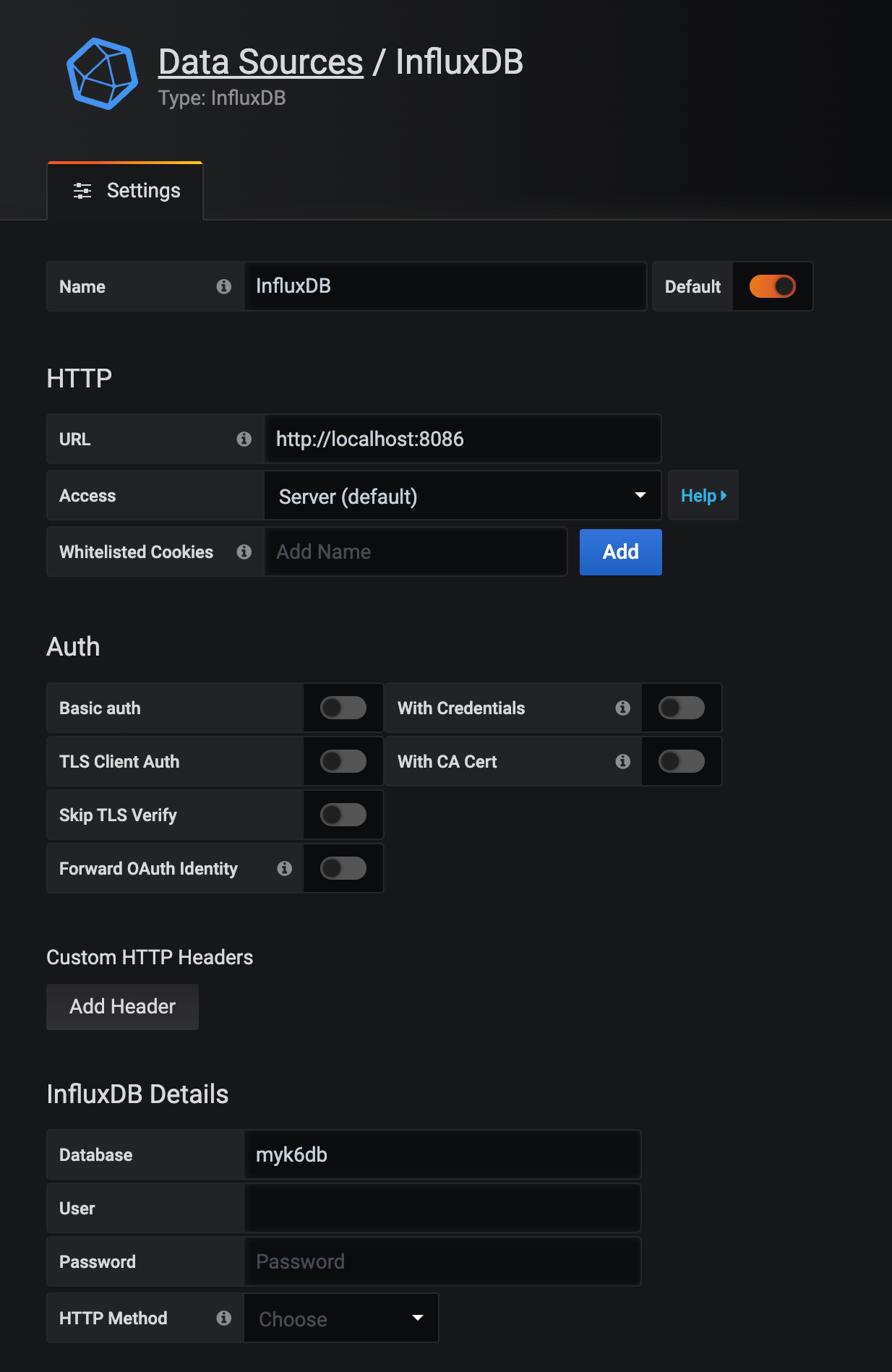Click the Whitelisted Cookies label
Screen dimensions: 892x1372
(136, 552)
